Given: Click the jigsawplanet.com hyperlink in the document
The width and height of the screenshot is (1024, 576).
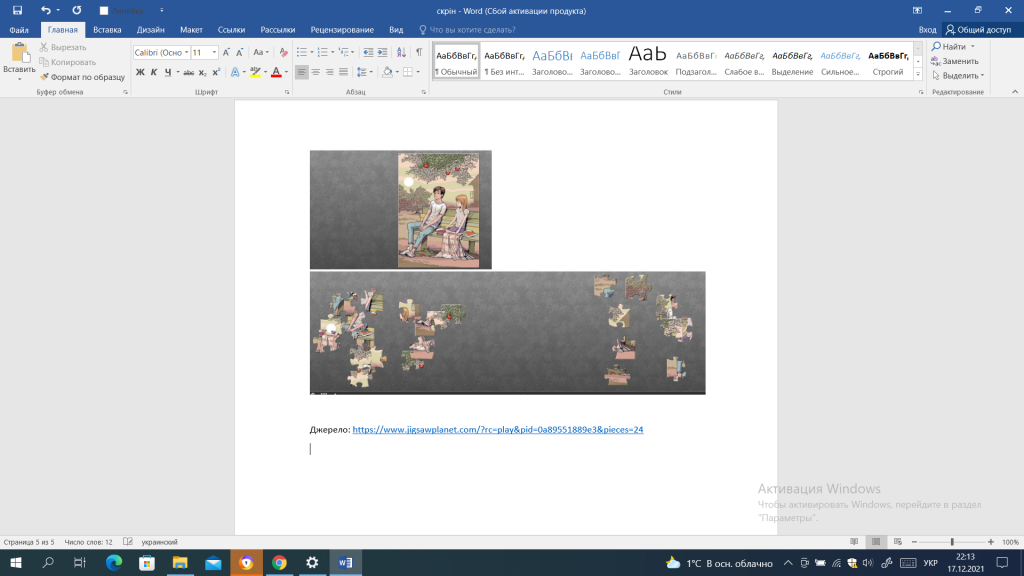Looking at the screenshot, I should pos(497,429).
